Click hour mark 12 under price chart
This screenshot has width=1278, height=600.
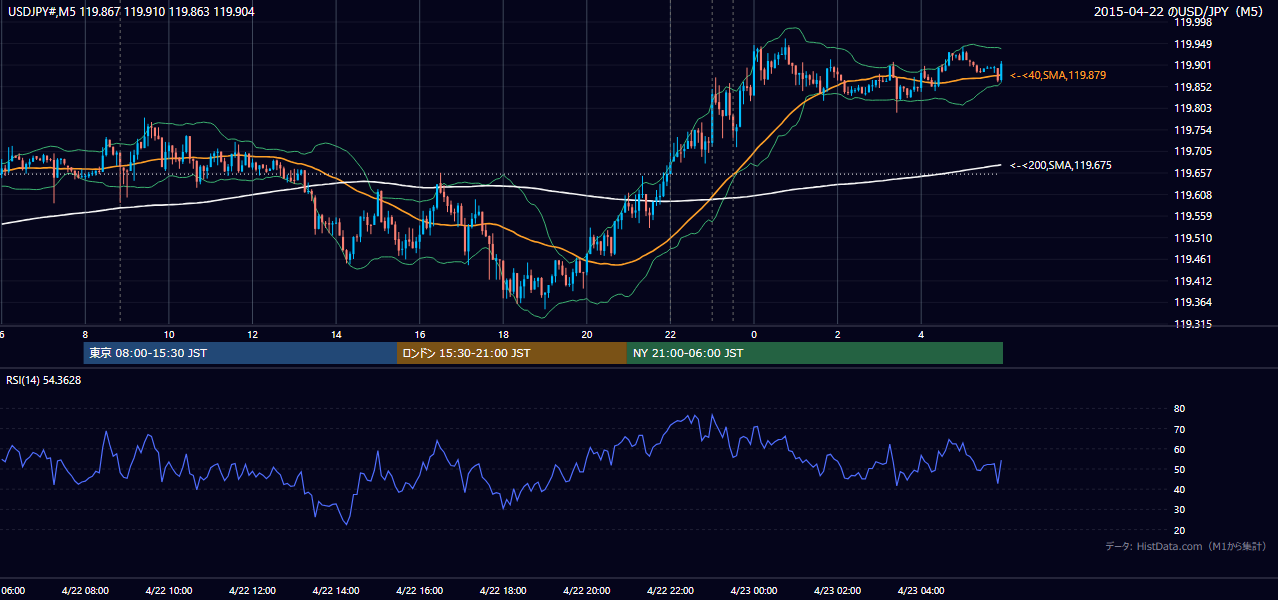[x=252, y=334]
